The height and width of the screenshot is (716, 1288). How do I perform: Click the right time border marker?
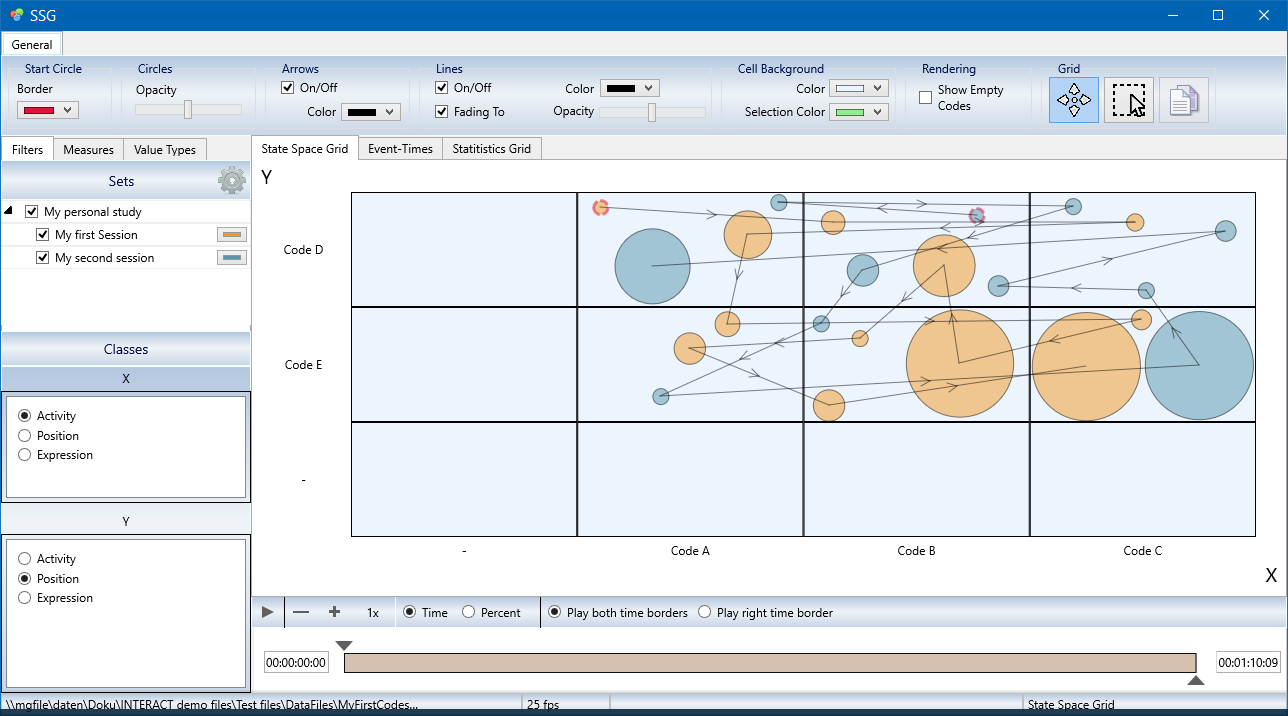coord(1195,680)
